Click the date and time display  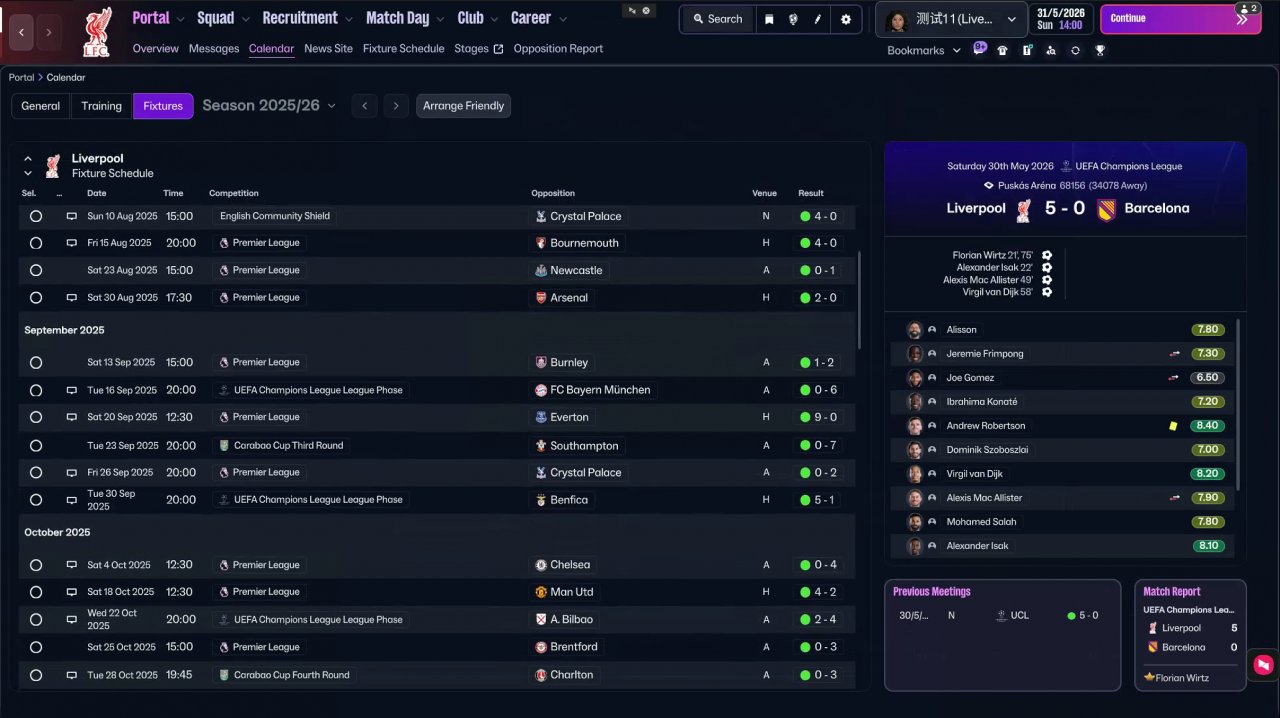click(x=1061, y=19)
